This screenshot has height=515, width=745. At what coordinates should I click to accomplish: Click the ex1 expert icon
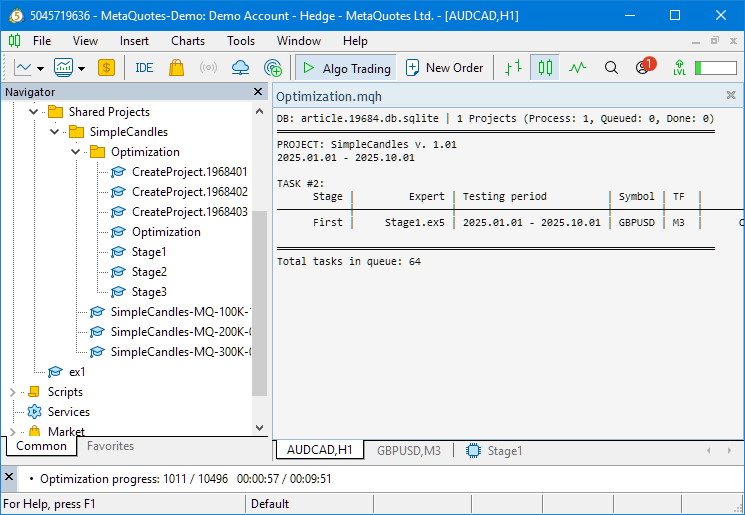(x=55, y=372)
